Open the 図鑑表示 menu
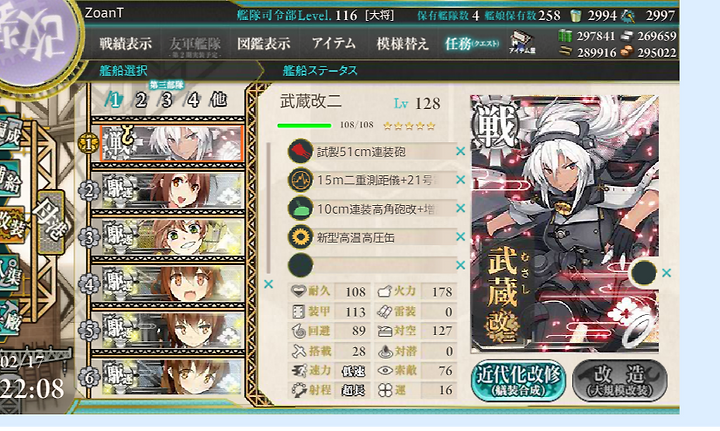The width and height of the screenshot is (720, 431). tap(264, 44)
